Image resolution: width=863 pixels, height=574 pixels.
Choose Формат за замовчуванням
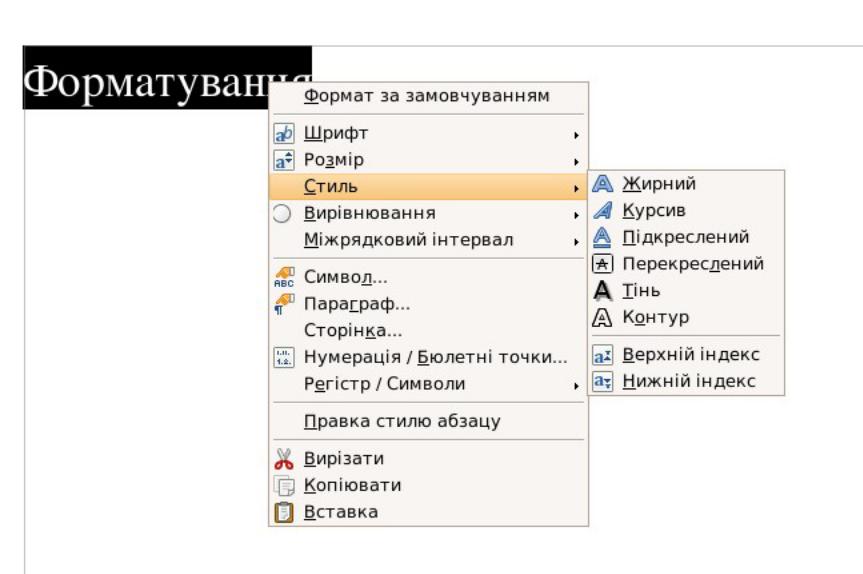pos(428,96)
